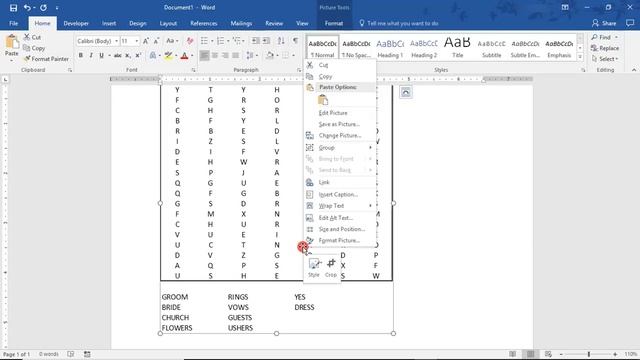
Task: Switch to the Insert tab
Action: point(109,23)
